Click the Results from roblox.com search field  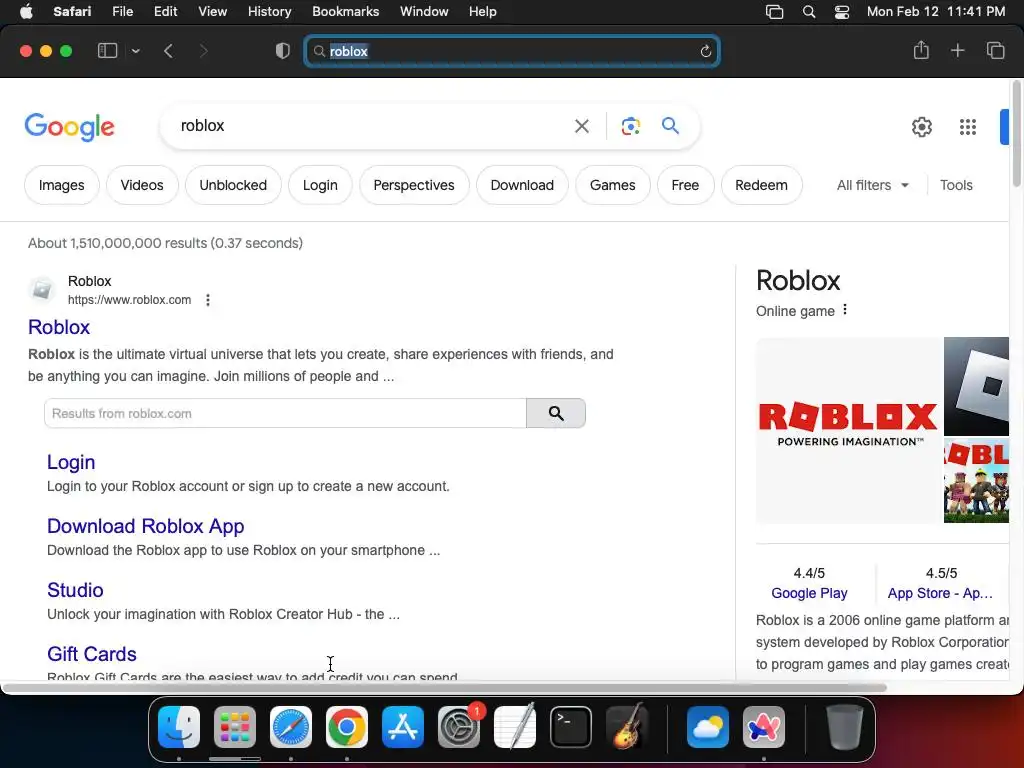(x=285, y=413)
